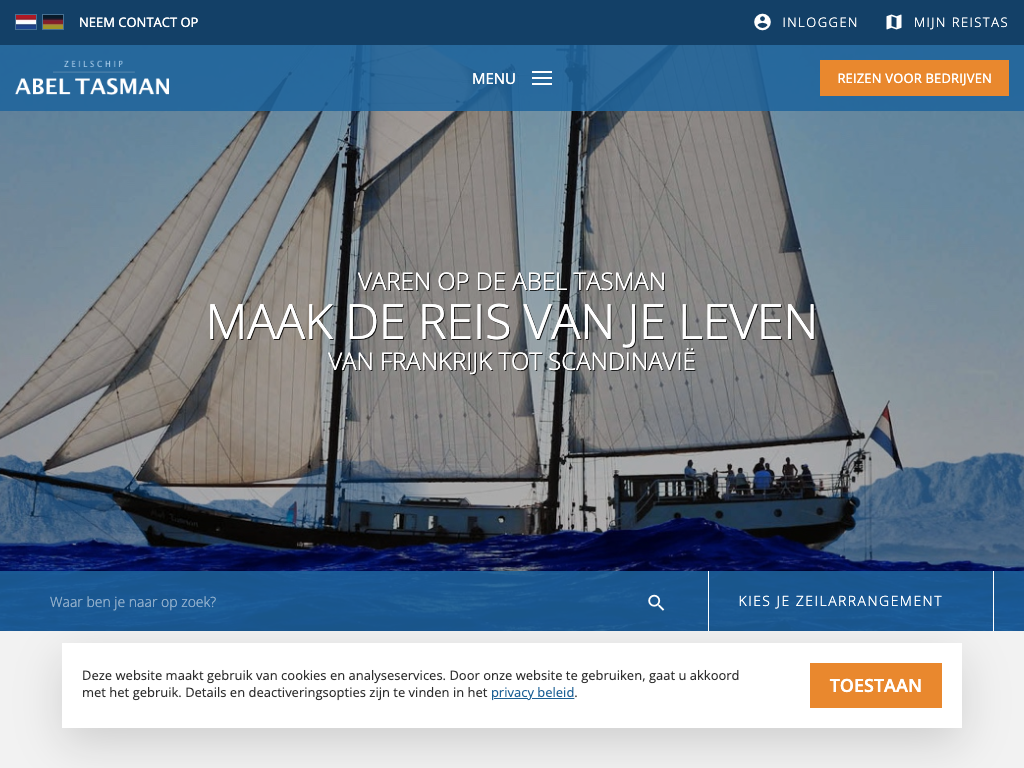Open the privacy beleid link

[532, 692]
